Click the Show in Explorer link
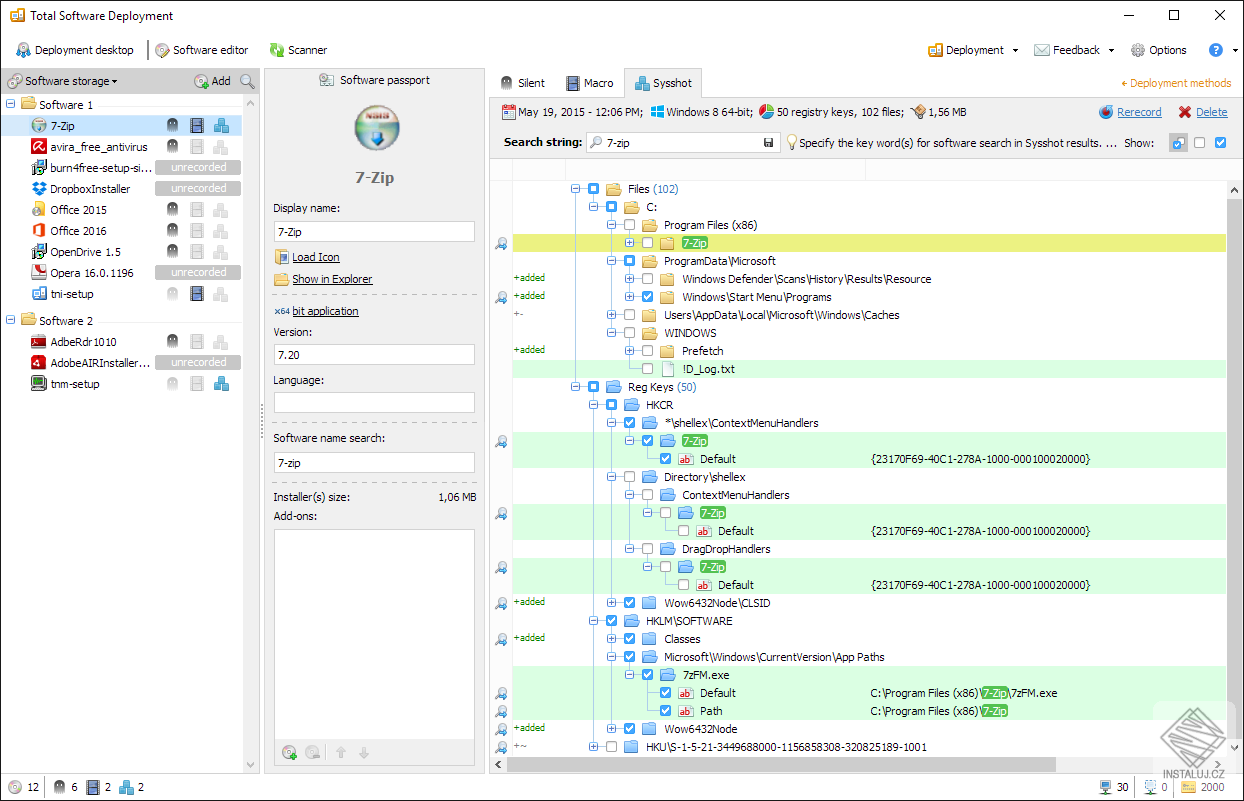This screenshot has width=1244, height=801. pyautogui.click(x=332, y=279)
